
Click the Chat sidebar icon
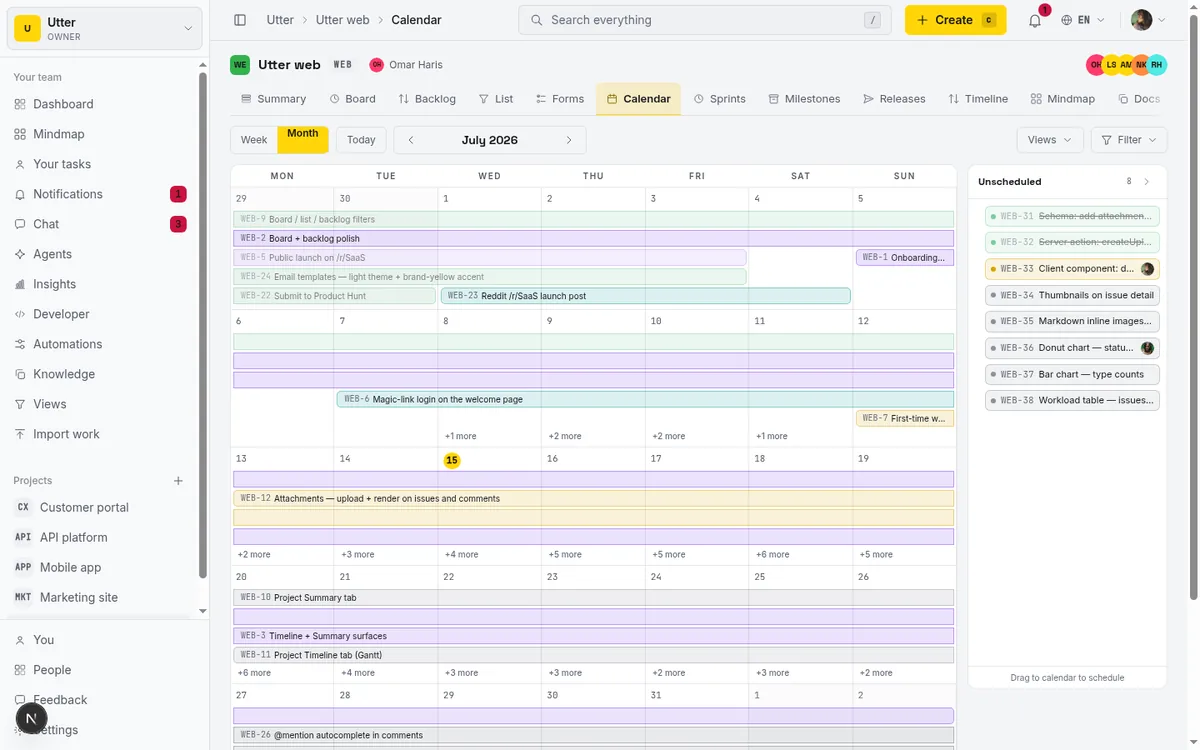(20, 224)
